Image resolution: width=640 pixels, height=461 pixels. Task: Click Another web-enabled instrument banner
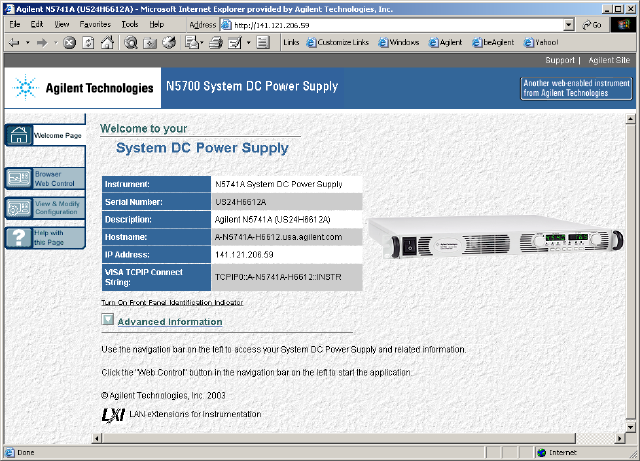coord(576,88)
